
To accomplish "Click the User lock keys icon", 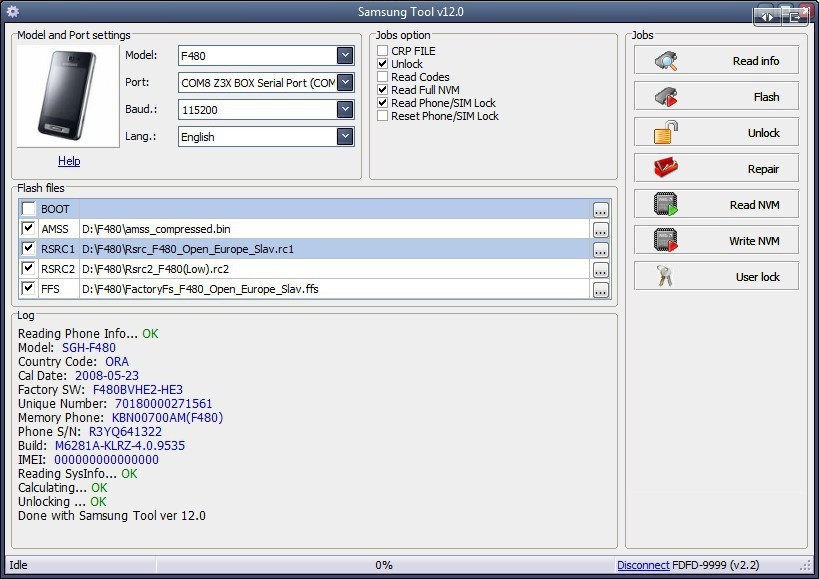I will pyautogui.click(x=667, y=277).
